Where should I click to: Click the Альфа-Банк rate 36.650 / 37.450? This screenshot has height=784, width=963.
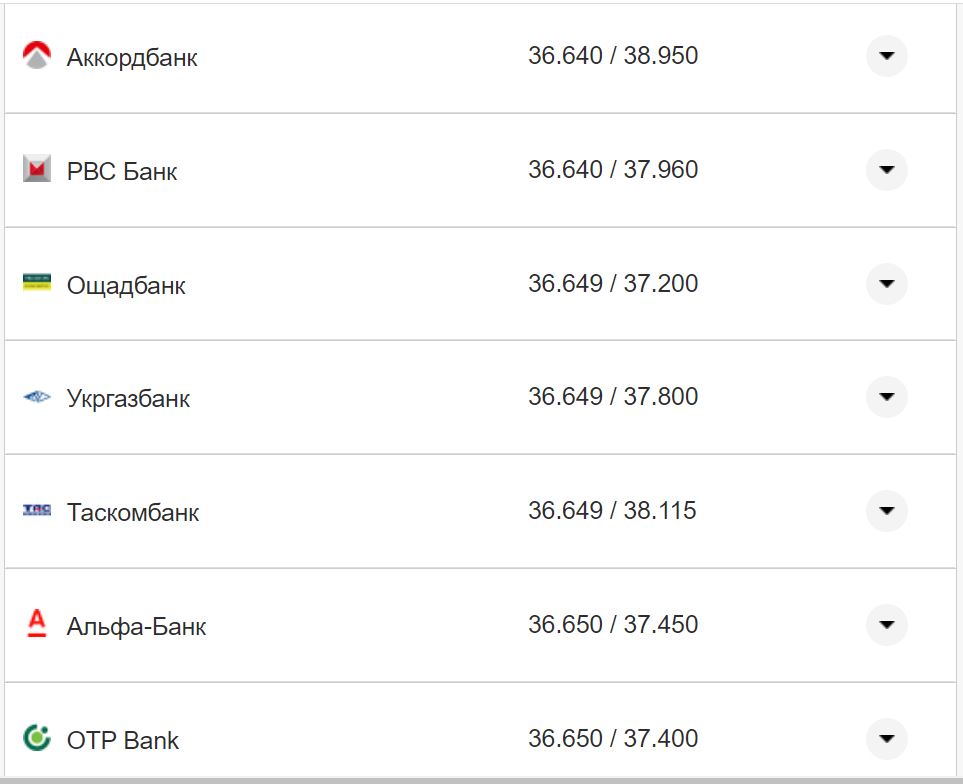tap(613, 625)
